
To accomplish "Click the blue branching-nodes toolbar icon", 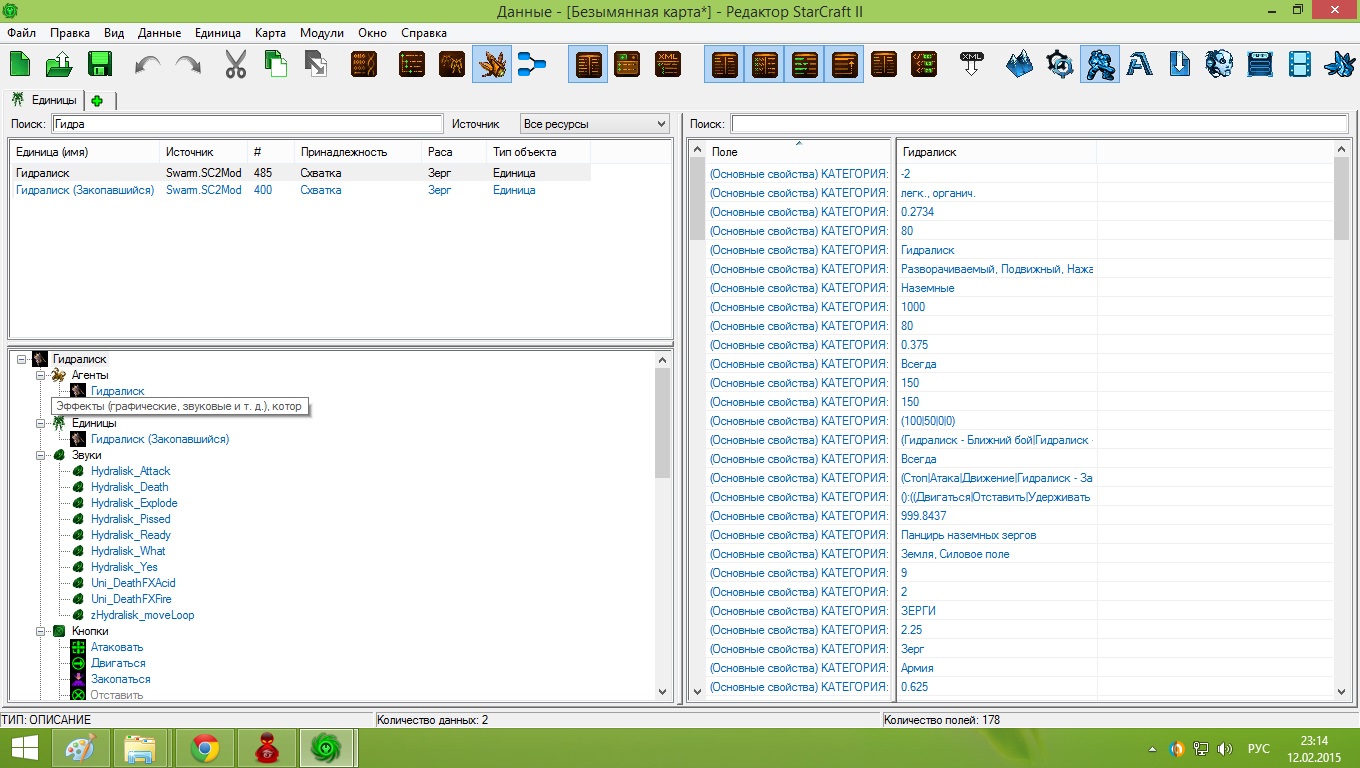I will (532, 65).
